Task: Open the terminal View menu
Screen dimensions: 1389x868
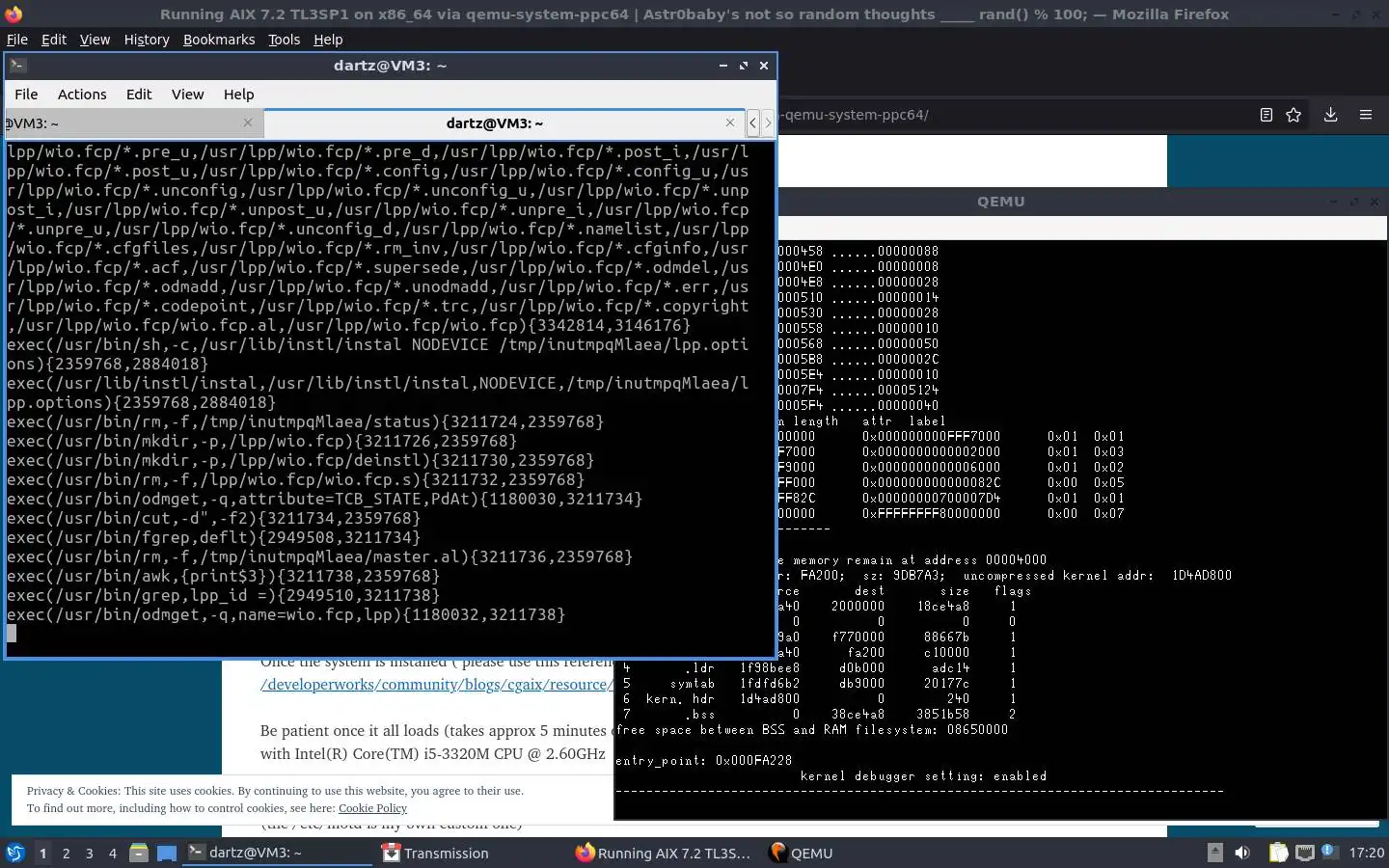Action: point(187,95)
